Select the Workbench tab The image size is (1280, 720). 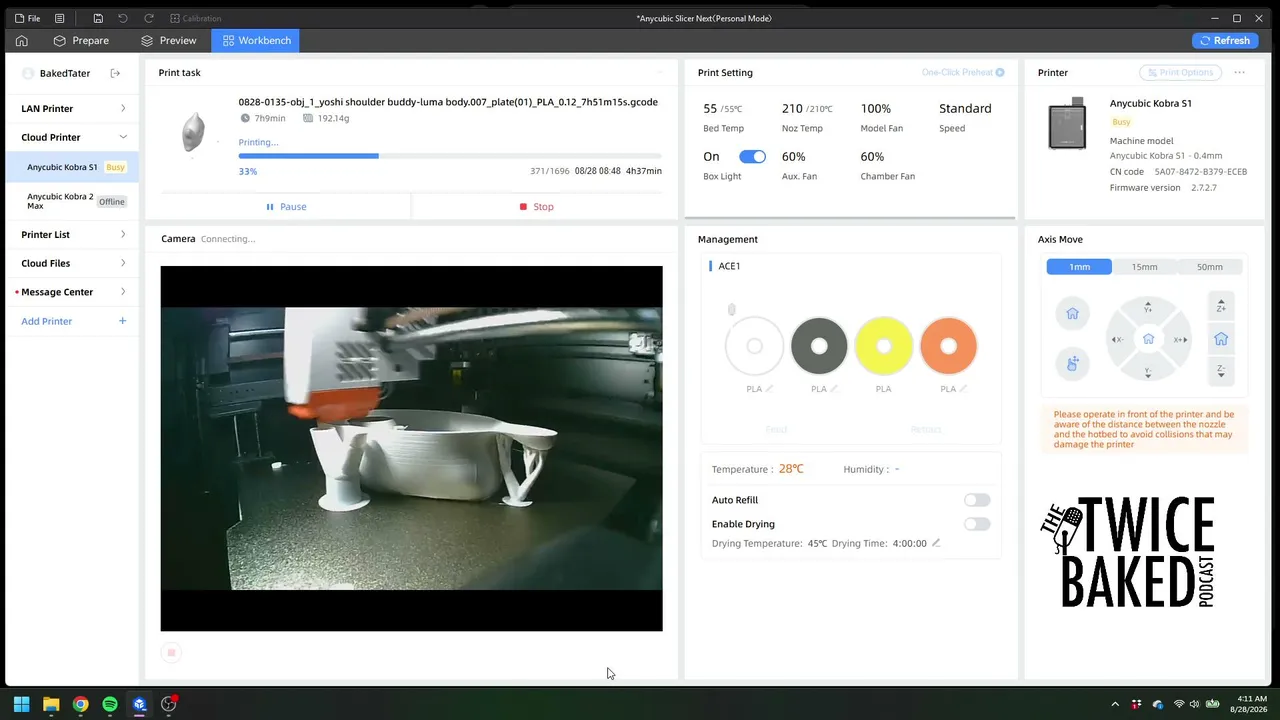pyautogui.click(x=256, y=41)
